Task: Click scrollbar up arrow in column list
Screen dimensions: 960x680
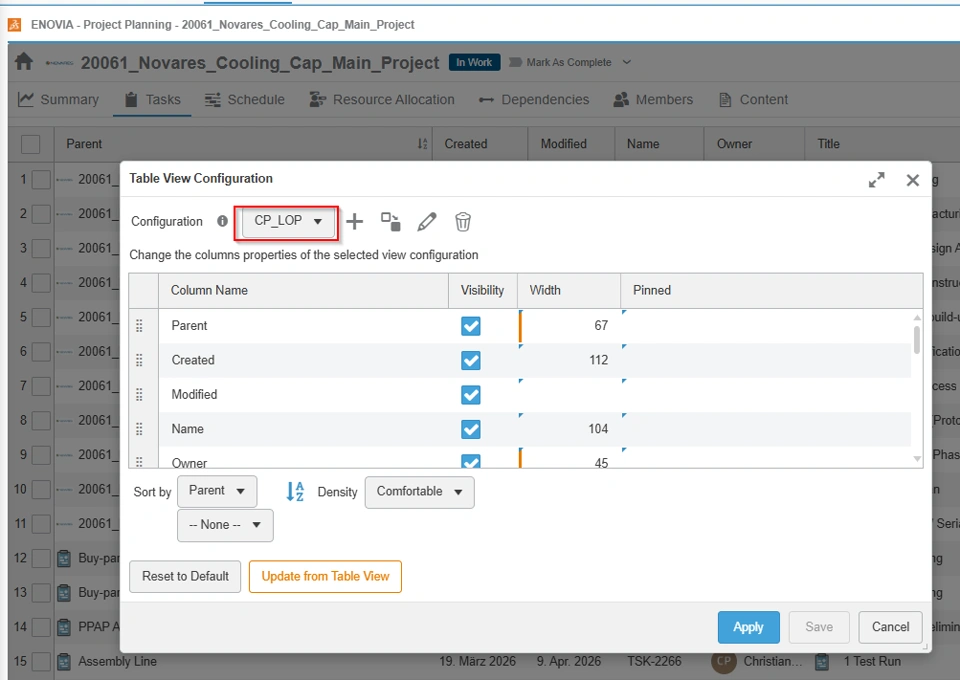Action: click(917, 317)
